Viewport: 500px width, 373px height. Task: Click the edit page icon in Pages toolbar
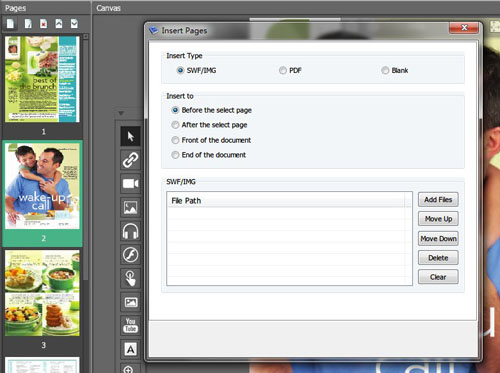[x=28, y=24]
